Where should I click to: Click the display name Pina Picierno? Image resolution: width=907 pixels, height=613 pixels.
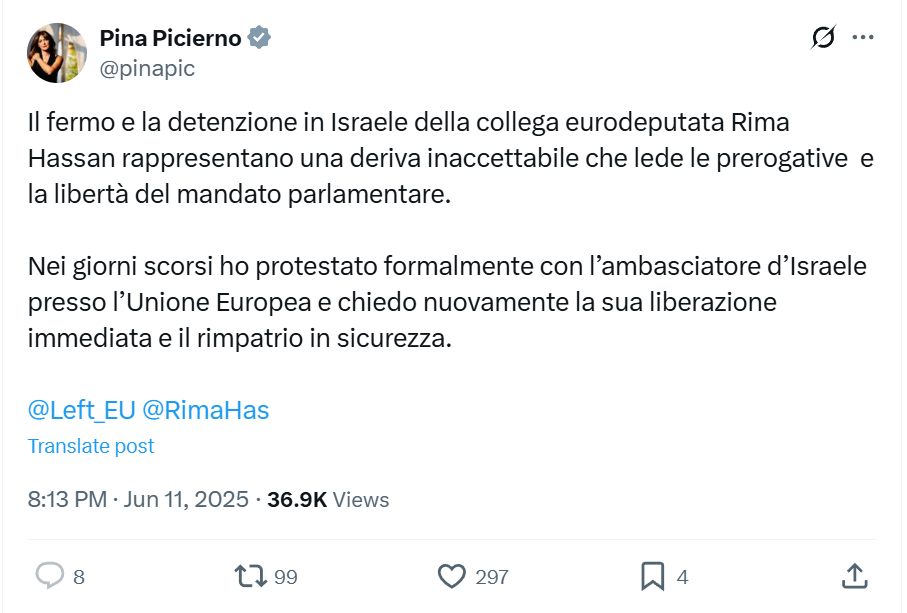tap(170, 39)
